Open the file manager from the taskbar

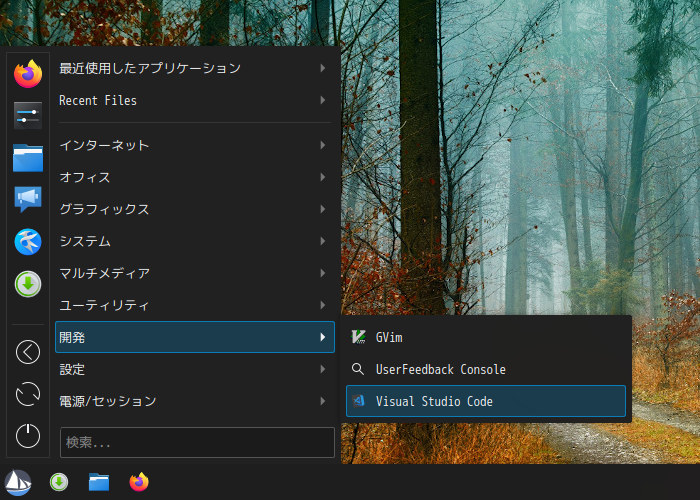point(99,482)
